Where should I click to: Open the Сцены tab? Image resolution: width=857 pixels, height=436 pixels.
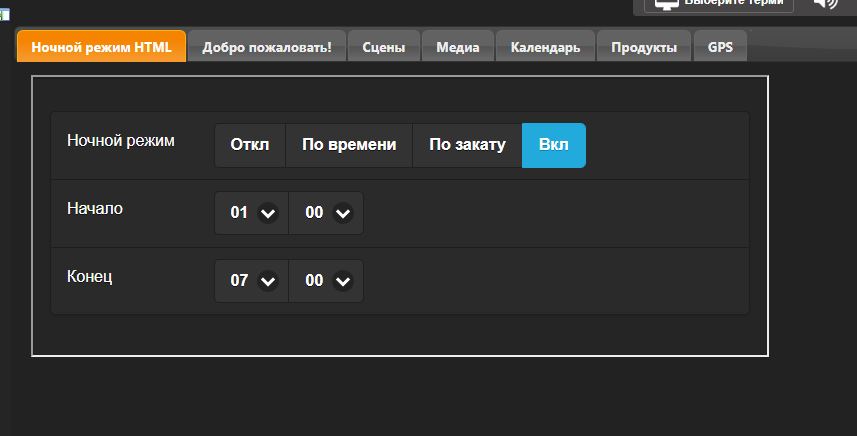pos(384,46)
